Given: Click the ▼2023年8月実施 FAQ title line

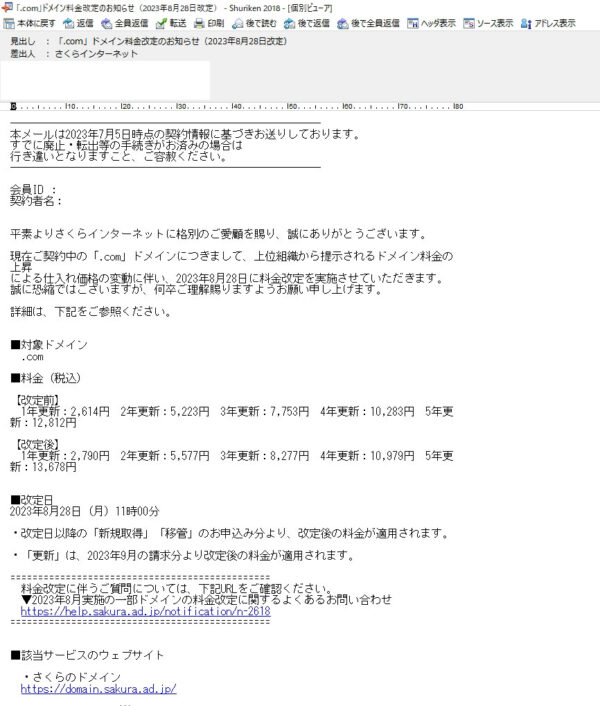Looking at the screenshot, I should [206, 600].
